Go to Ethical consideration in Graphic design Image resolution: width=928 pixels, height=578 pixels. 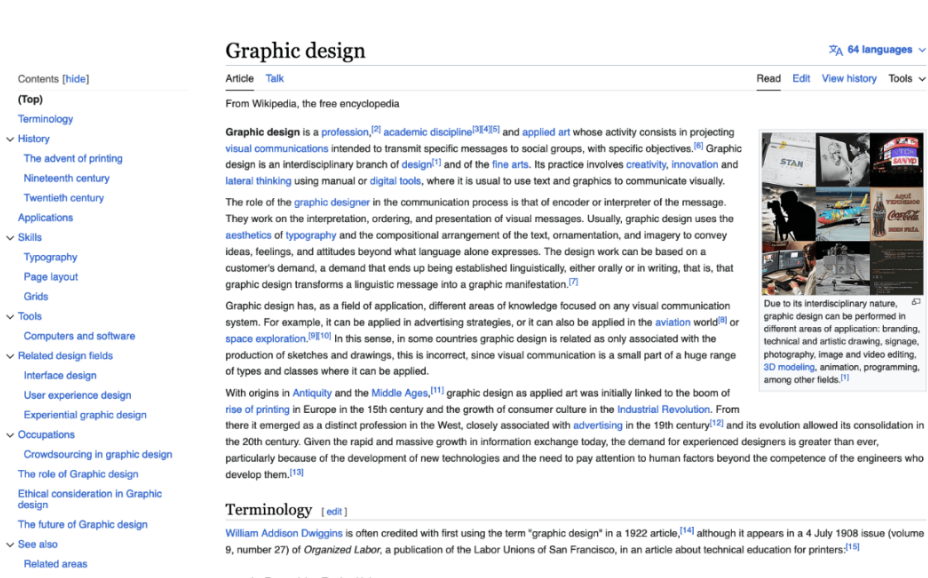click(89, 499)
